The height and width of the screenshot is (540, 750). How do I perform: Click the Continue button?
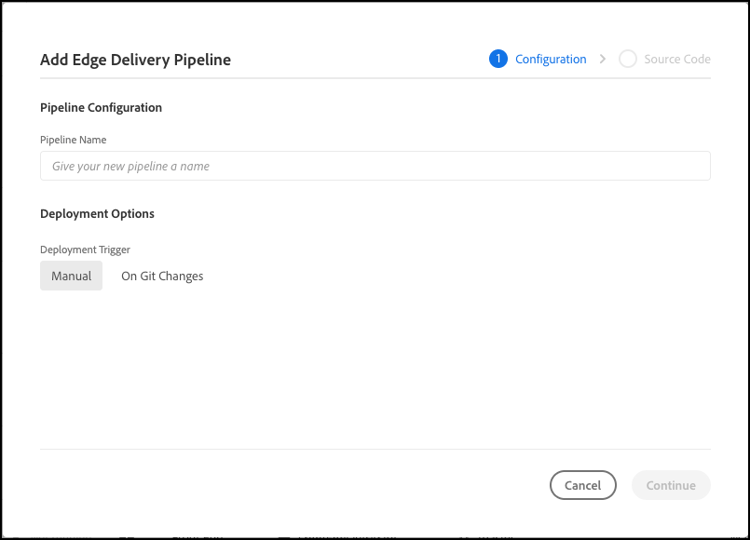670,485
